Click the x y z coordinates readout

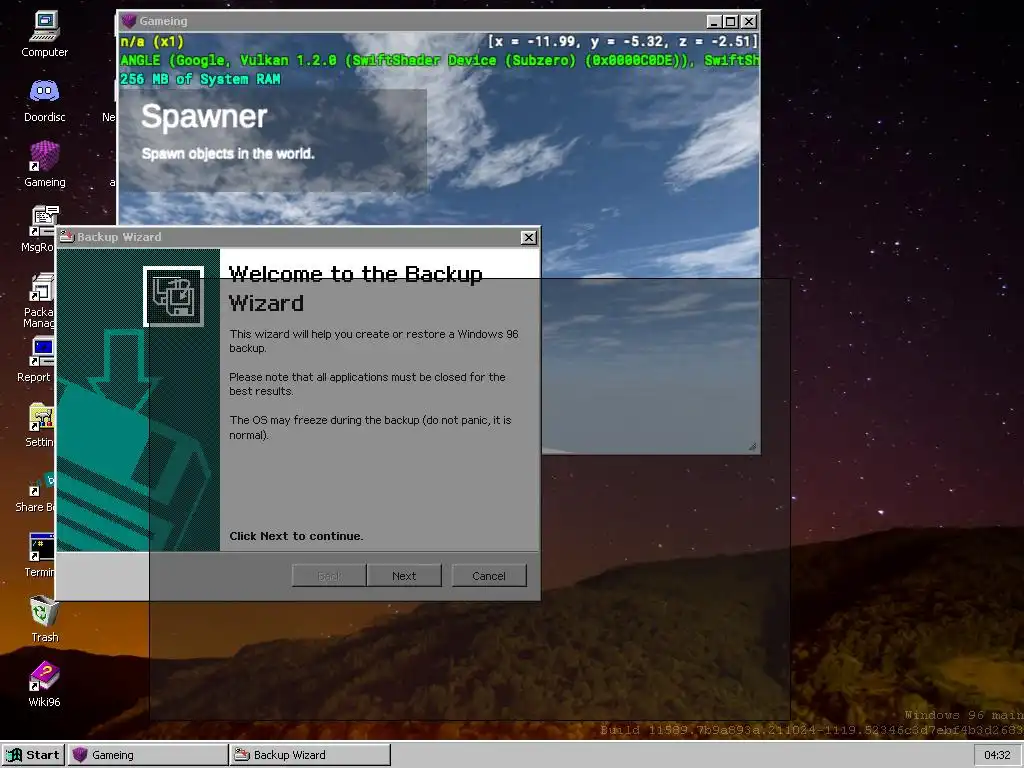click(x=623, y=42)
